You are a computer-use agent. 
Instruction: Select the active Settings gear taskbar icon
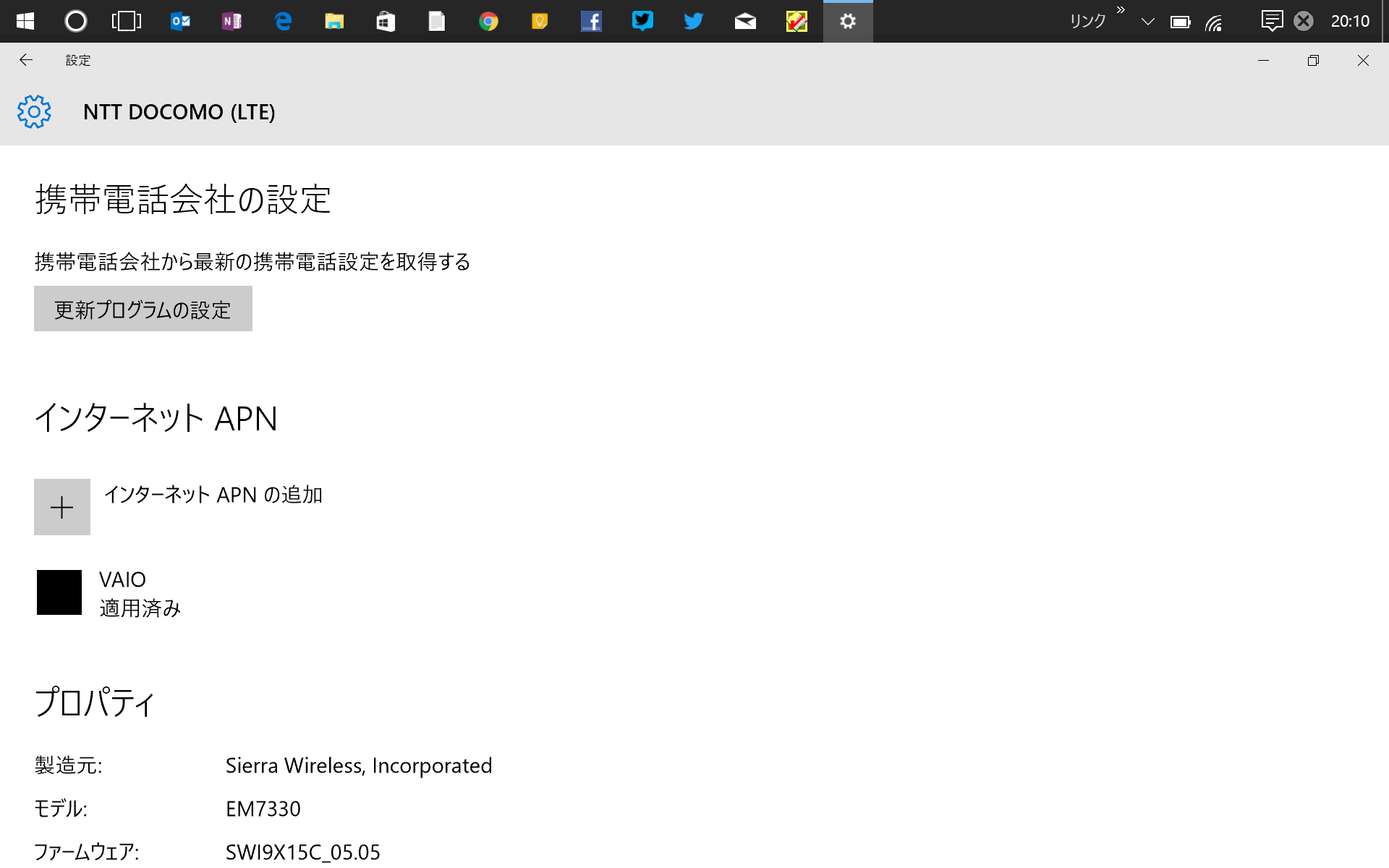coord(848,22)
